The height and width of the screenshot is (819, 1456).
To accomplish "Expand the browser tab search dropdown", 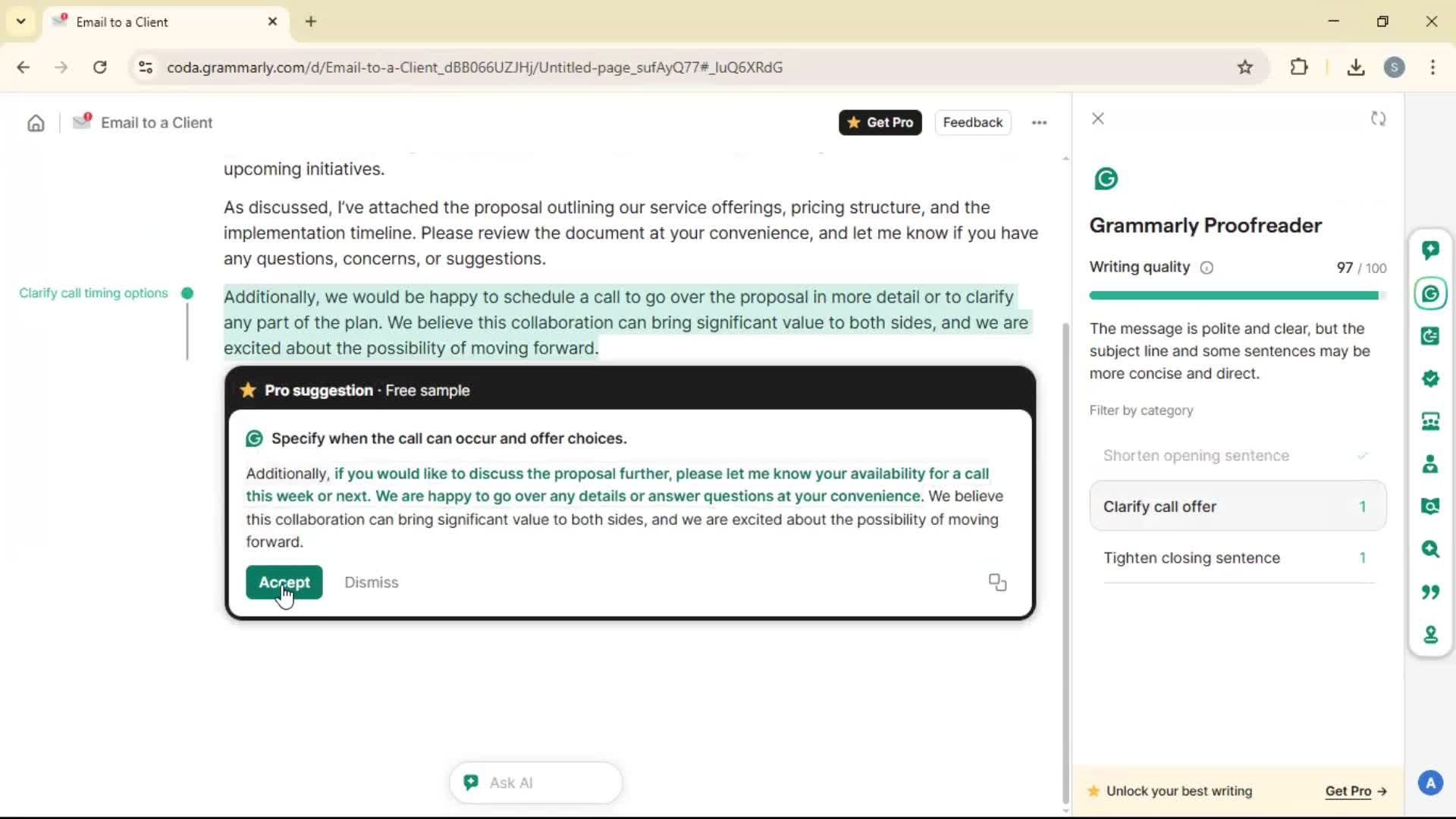I will pos(20,21).
